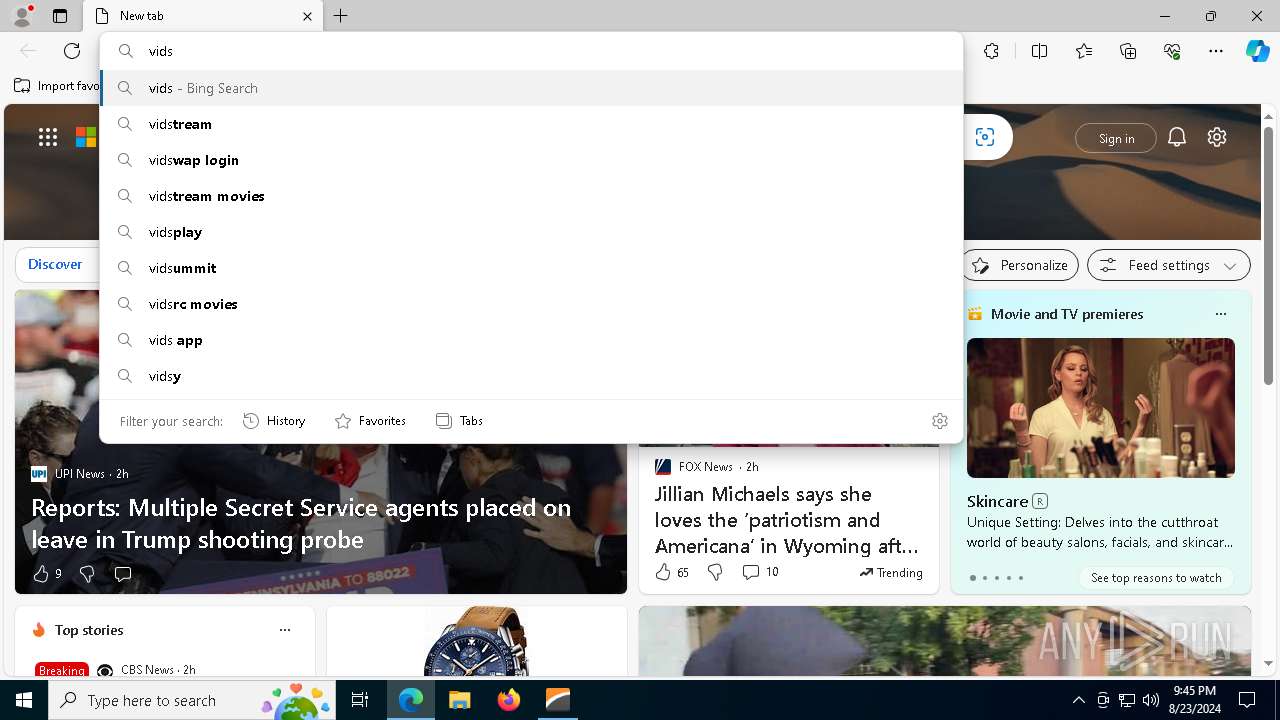The width and height of the screenshot is (1280, 720).
Task: Open Settings and more ellipsis menu
Action: (1216, 51)
